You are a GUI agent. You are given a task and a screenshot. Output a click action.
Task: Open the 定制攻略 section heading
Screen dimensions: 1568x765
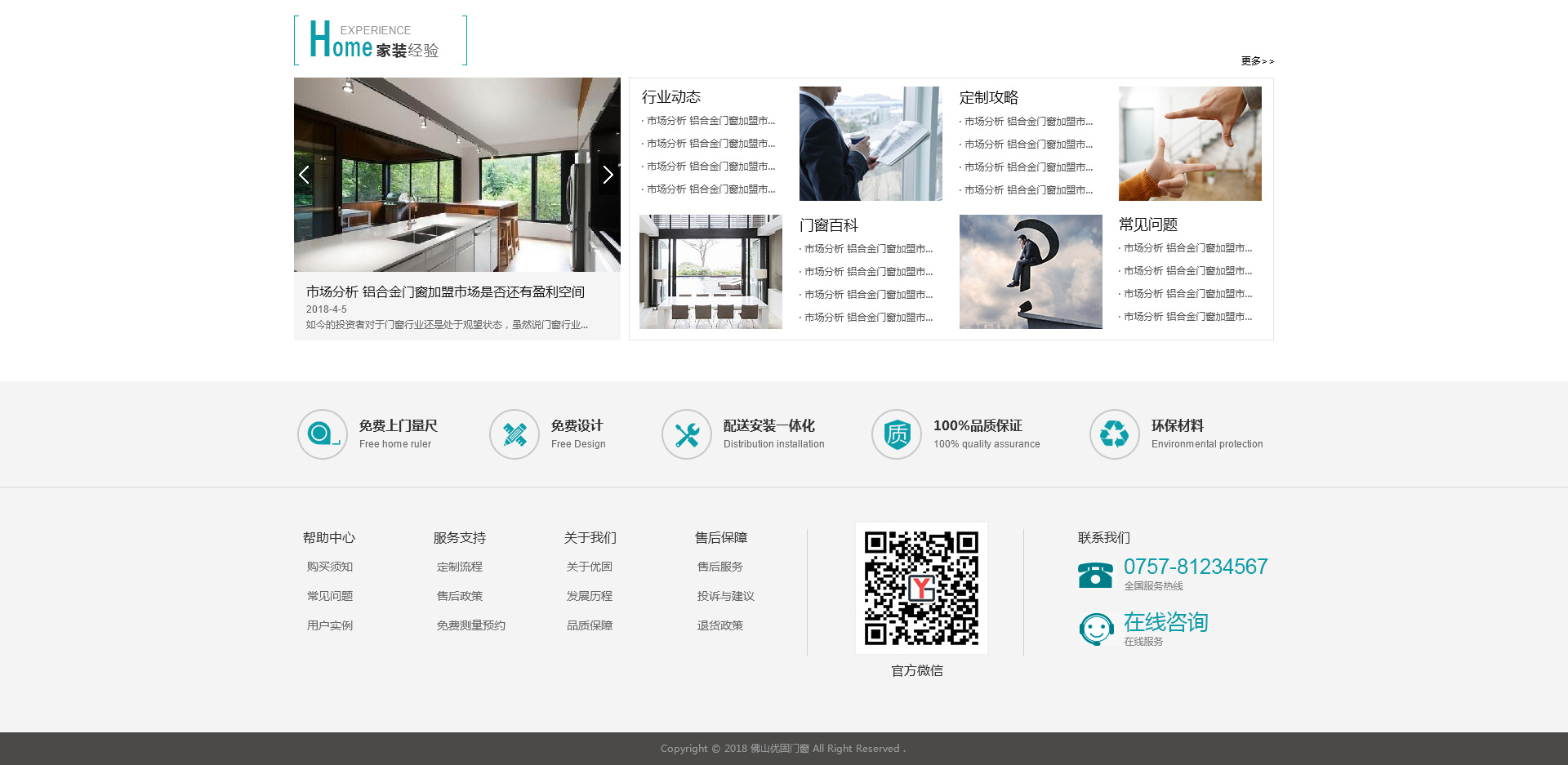tap(988, 98)
